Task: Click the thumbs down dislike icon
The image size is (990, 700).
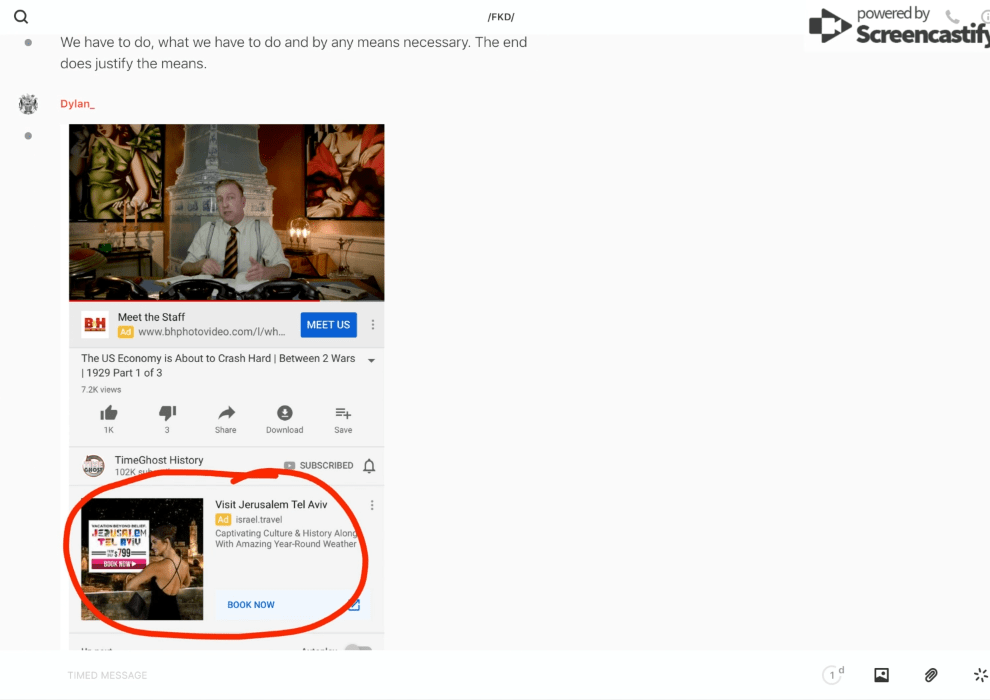Action: click(x=167, y=414)
